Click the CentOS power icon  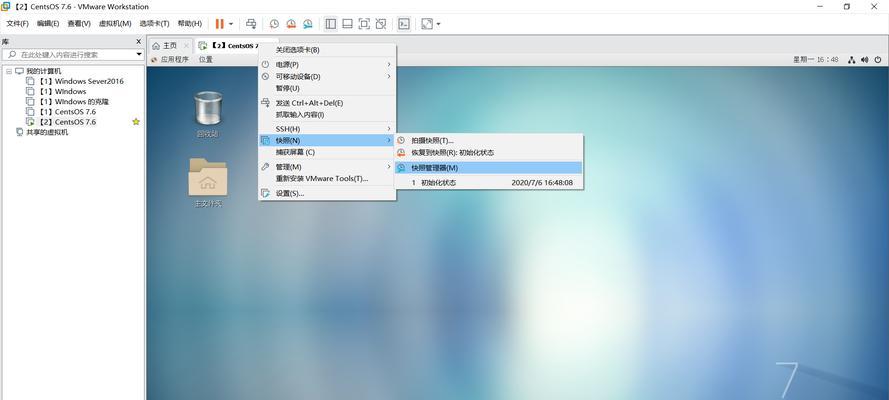(878, 59)
